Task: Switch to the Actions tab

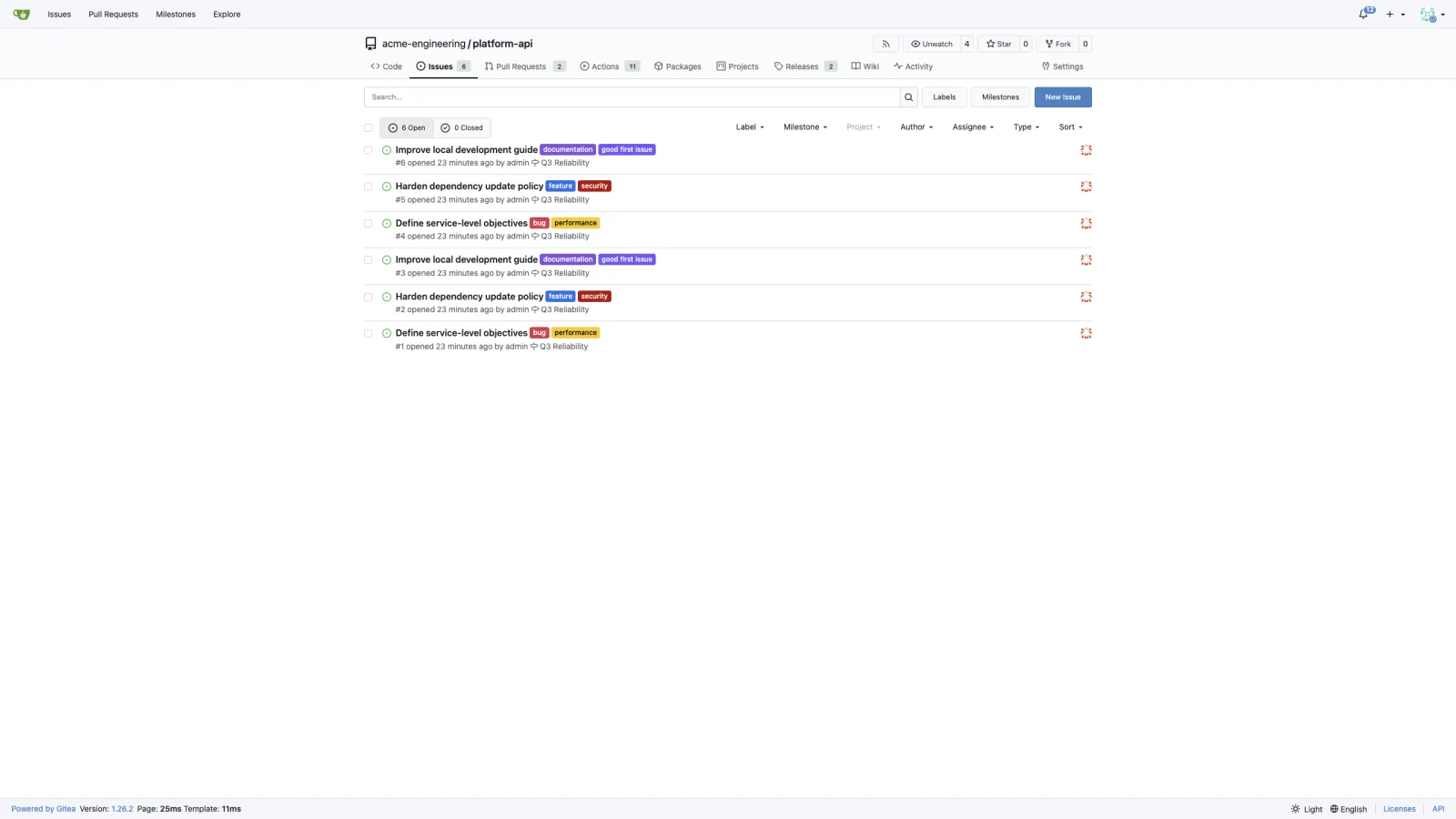Action: 610,66
